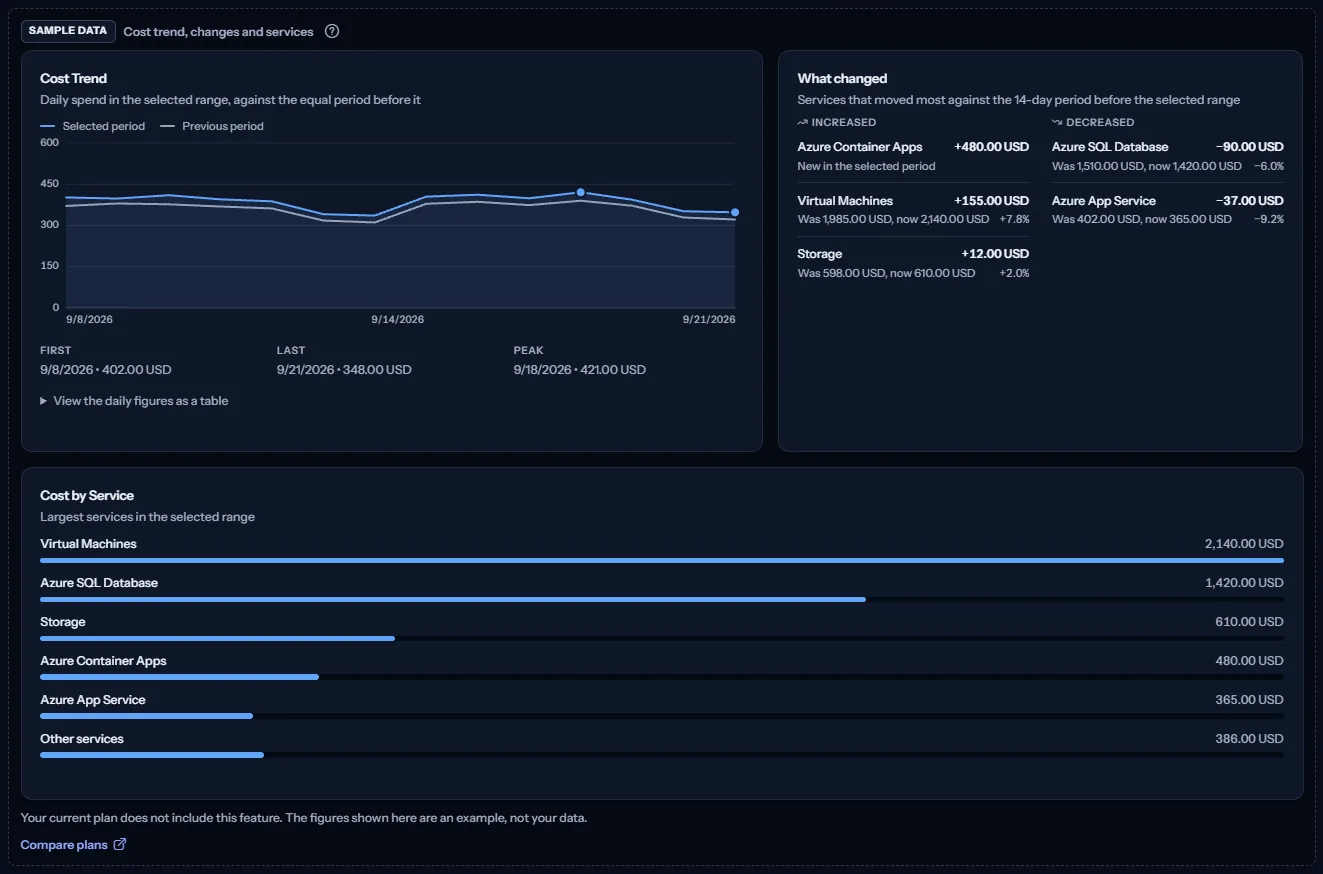Screen dimensions: 1323x874
Task: Click the What changed heading
Action: pyautogui.click(x=842, y=78)
